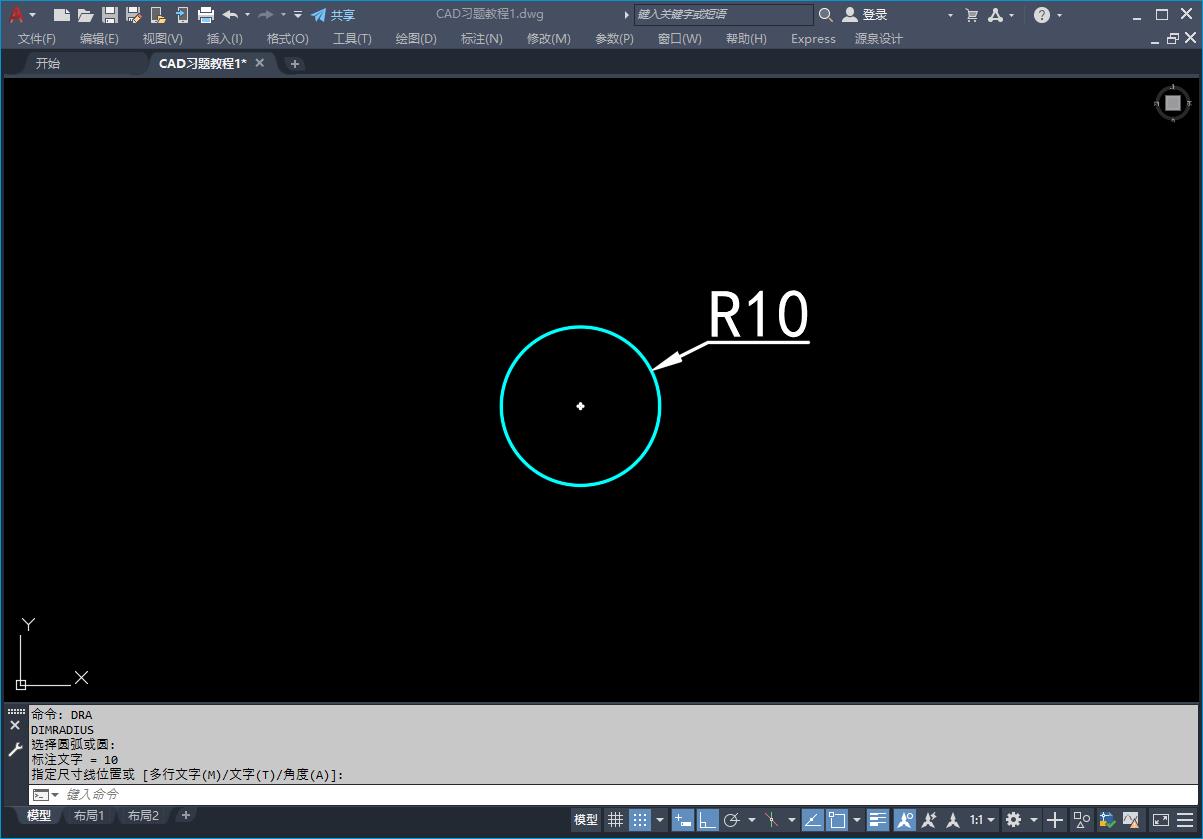Add a new drawing tab with plus
The width and height of the screenshot is (1203, 839).
tap(294, 63)
